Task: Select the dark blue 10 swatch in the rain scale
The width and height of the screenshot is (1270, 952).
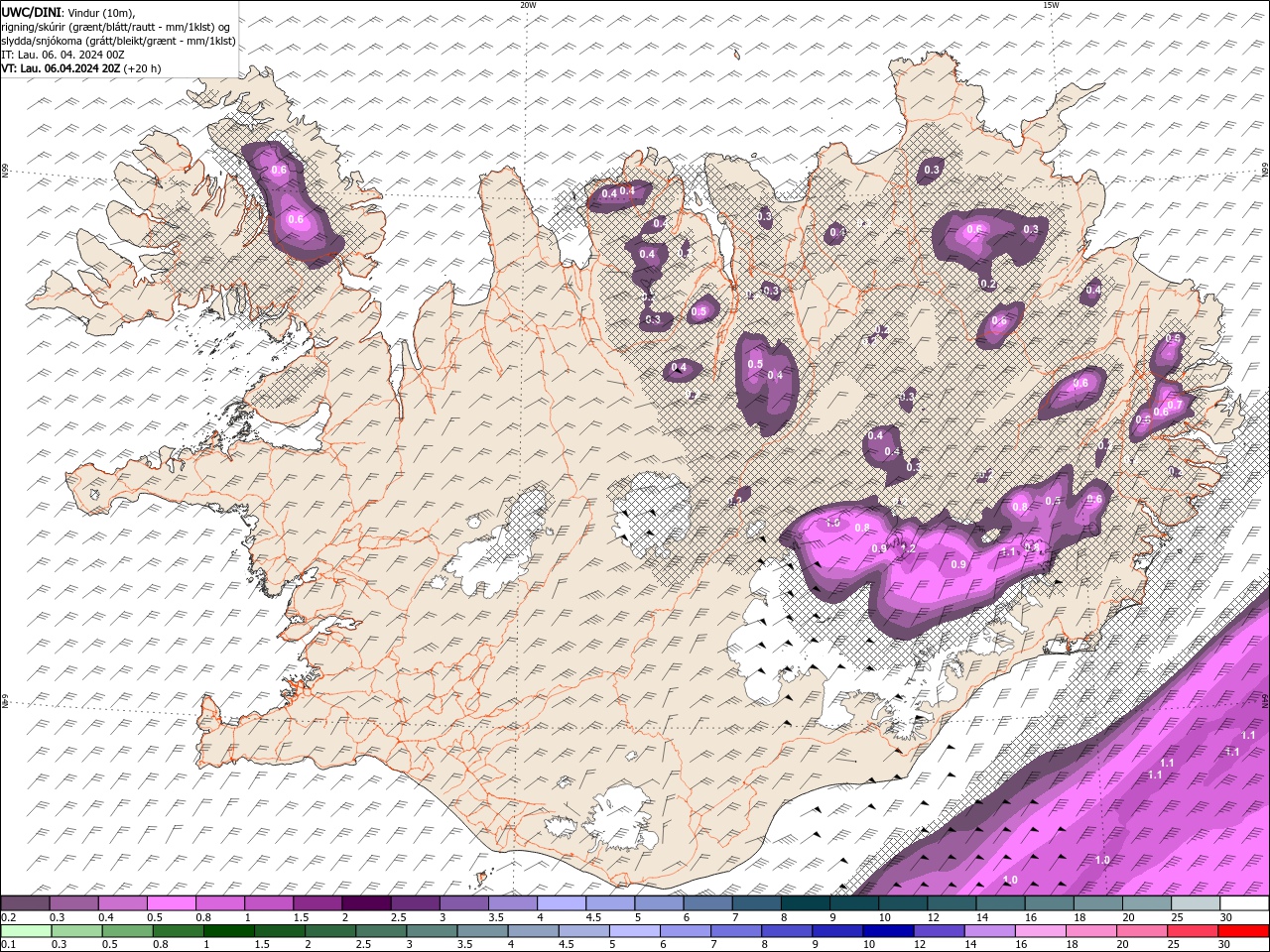Action: pos(888,931)
